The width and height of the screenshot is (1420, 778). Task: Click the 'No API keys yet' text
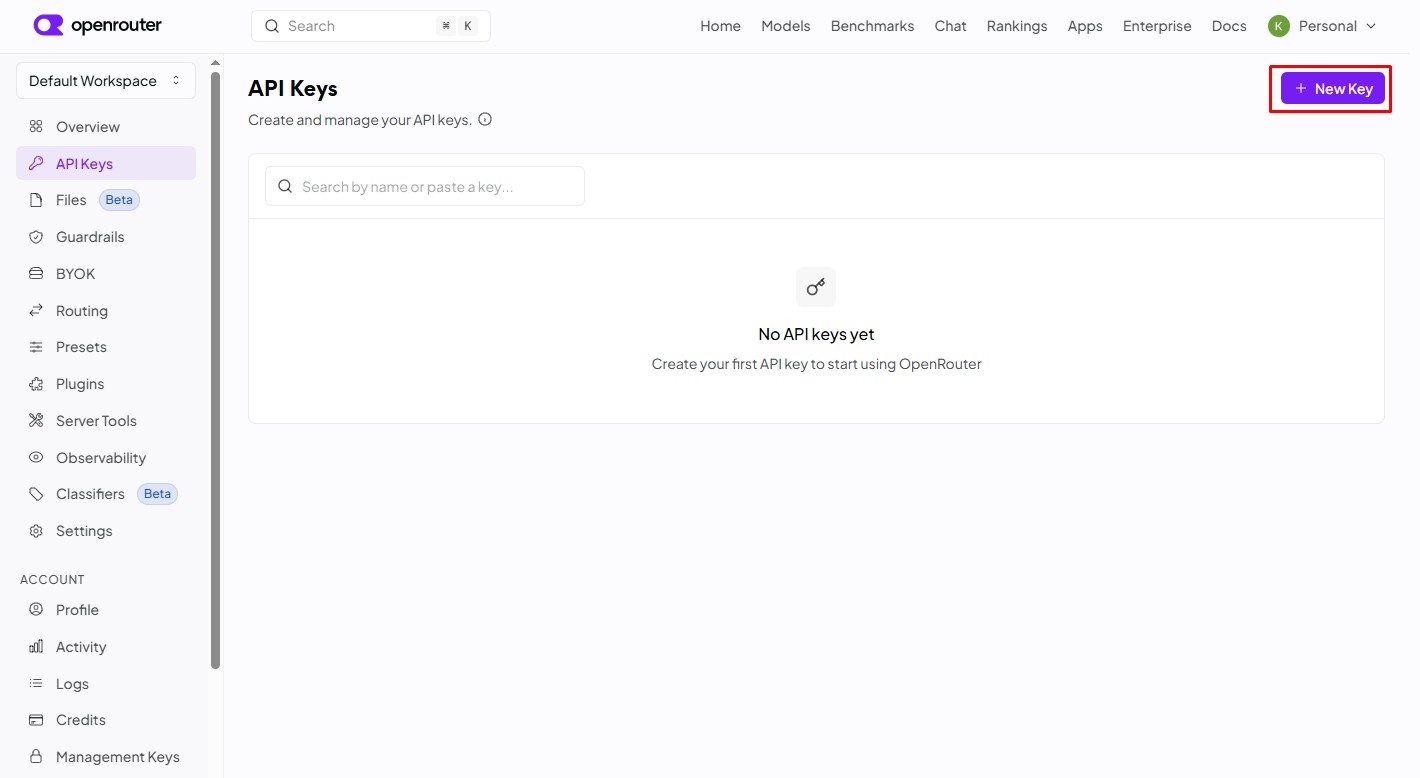816,335
